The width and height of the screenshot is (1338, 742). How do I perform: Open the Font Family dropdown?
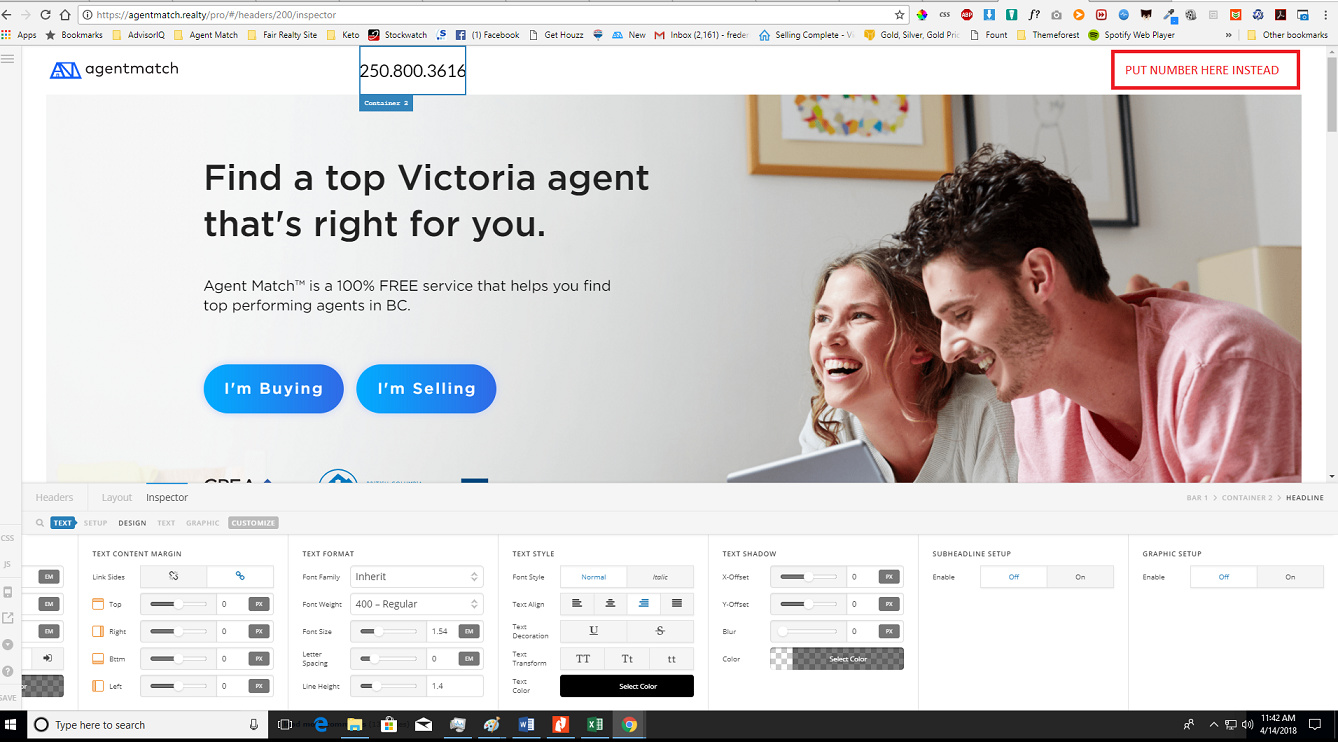(x=416, y=577)
